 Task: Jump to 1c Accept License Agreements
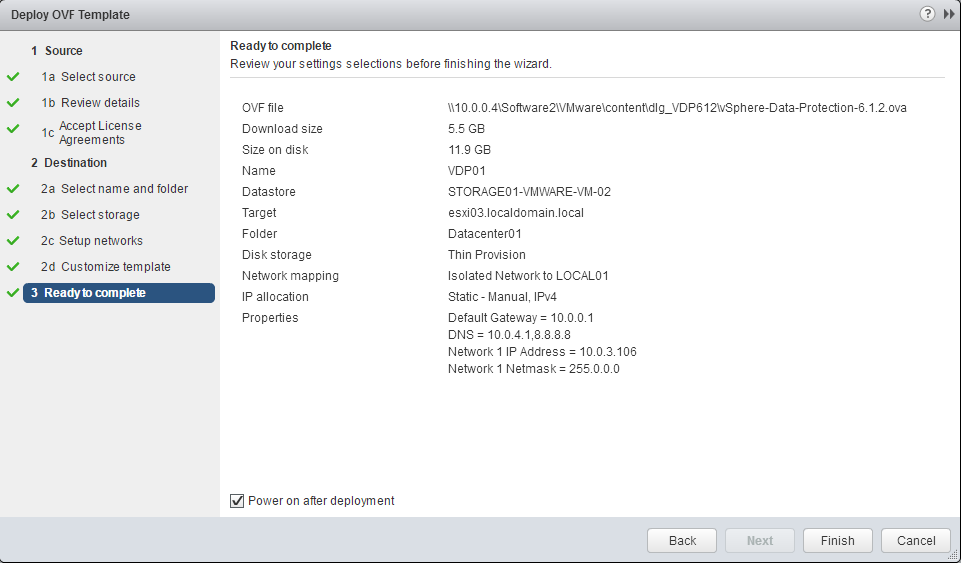pyautogui.click(x=100, y=133)
